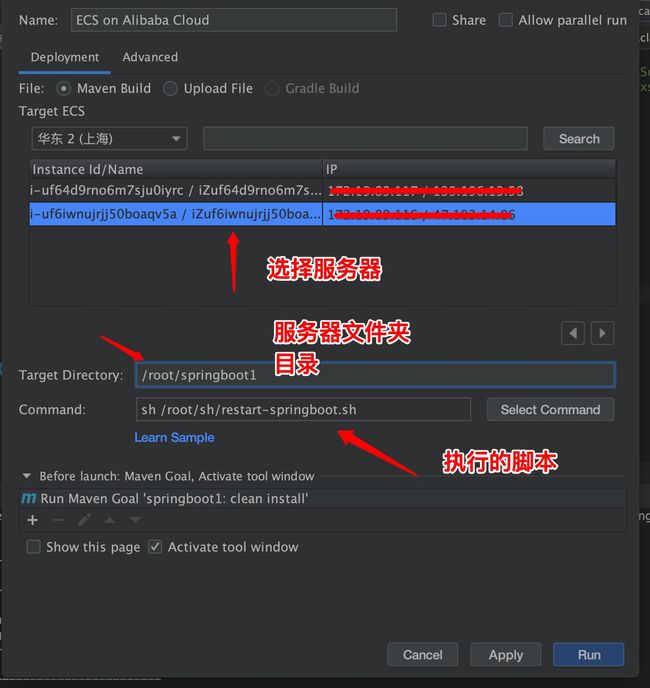Click the Command input field
650x688 pixels.
303,409
